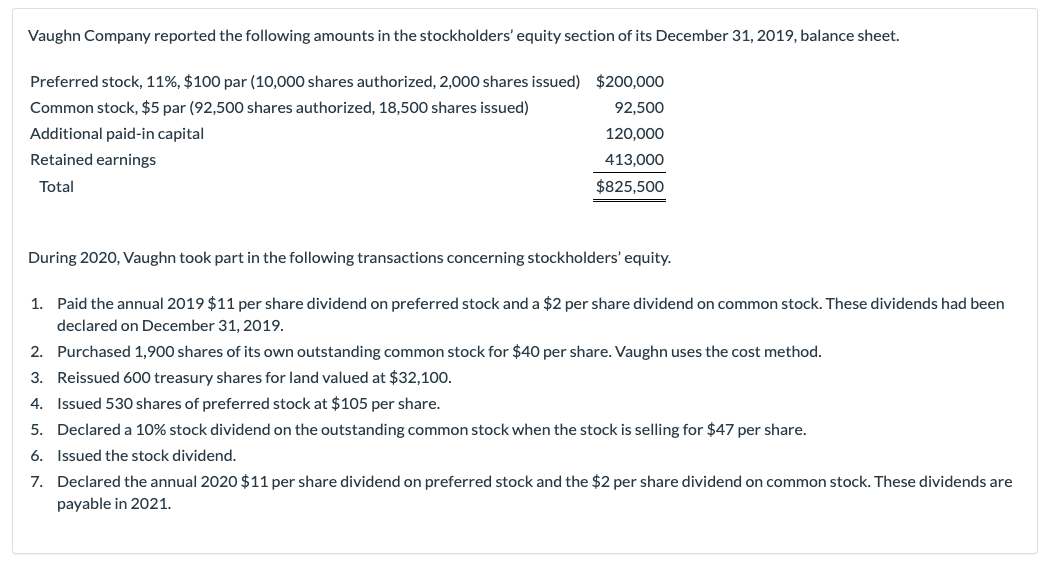Click transaction 2 about purchasing 1,900 shares
The image size is (1053, 570).
pyautogui.click(x=439, y=351)
